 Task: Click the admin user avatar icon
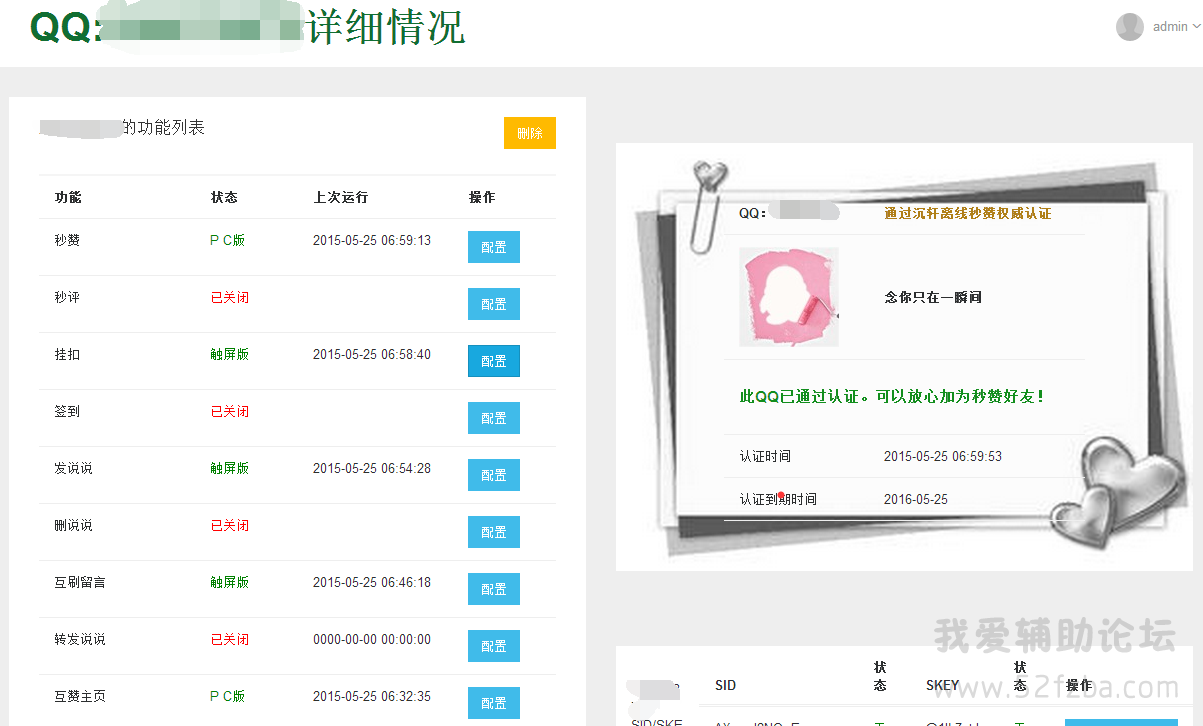click(x=1130, y=27)
